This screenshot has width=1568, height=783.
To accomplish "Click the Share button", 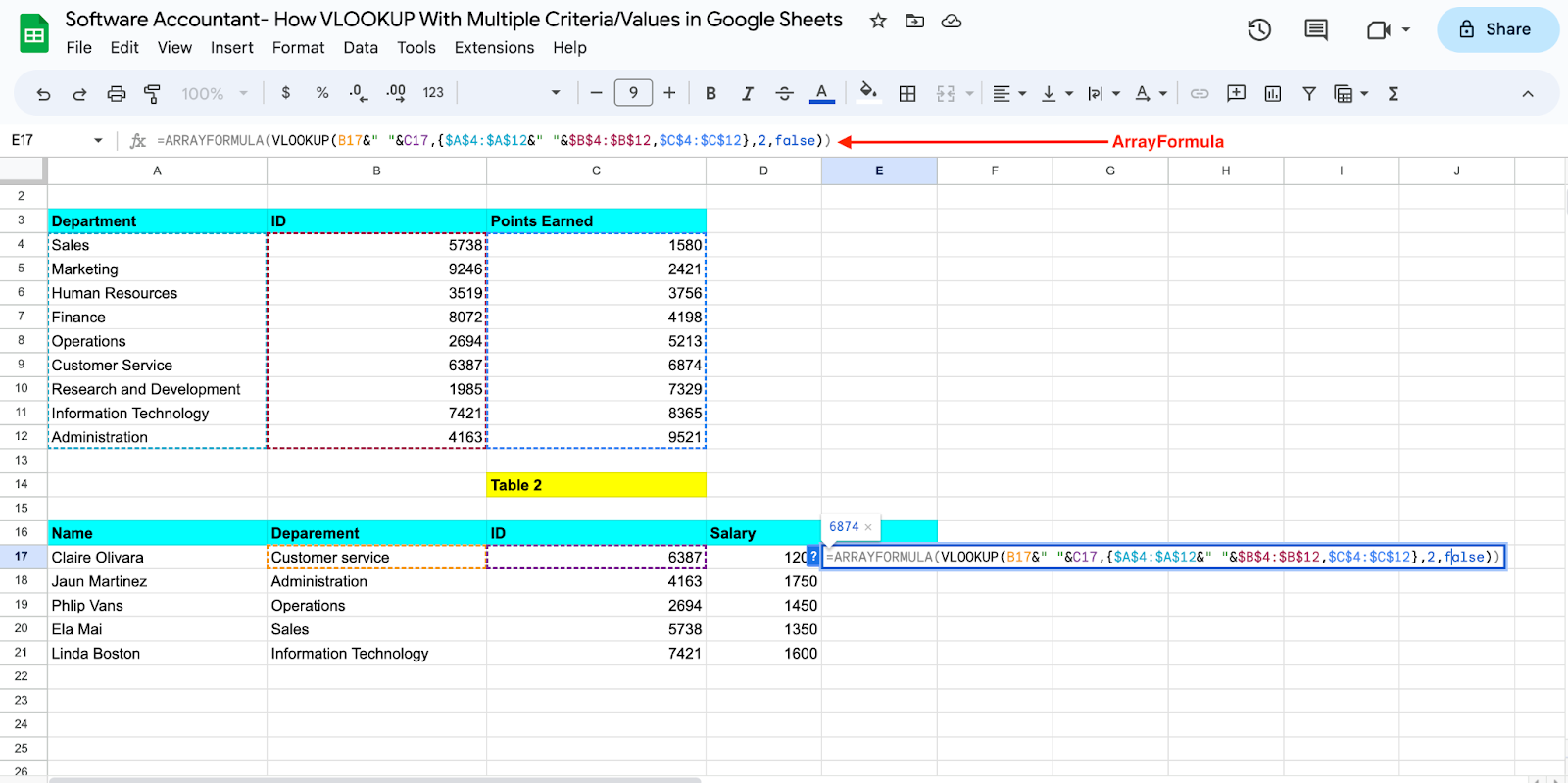I will point(1496,29).
